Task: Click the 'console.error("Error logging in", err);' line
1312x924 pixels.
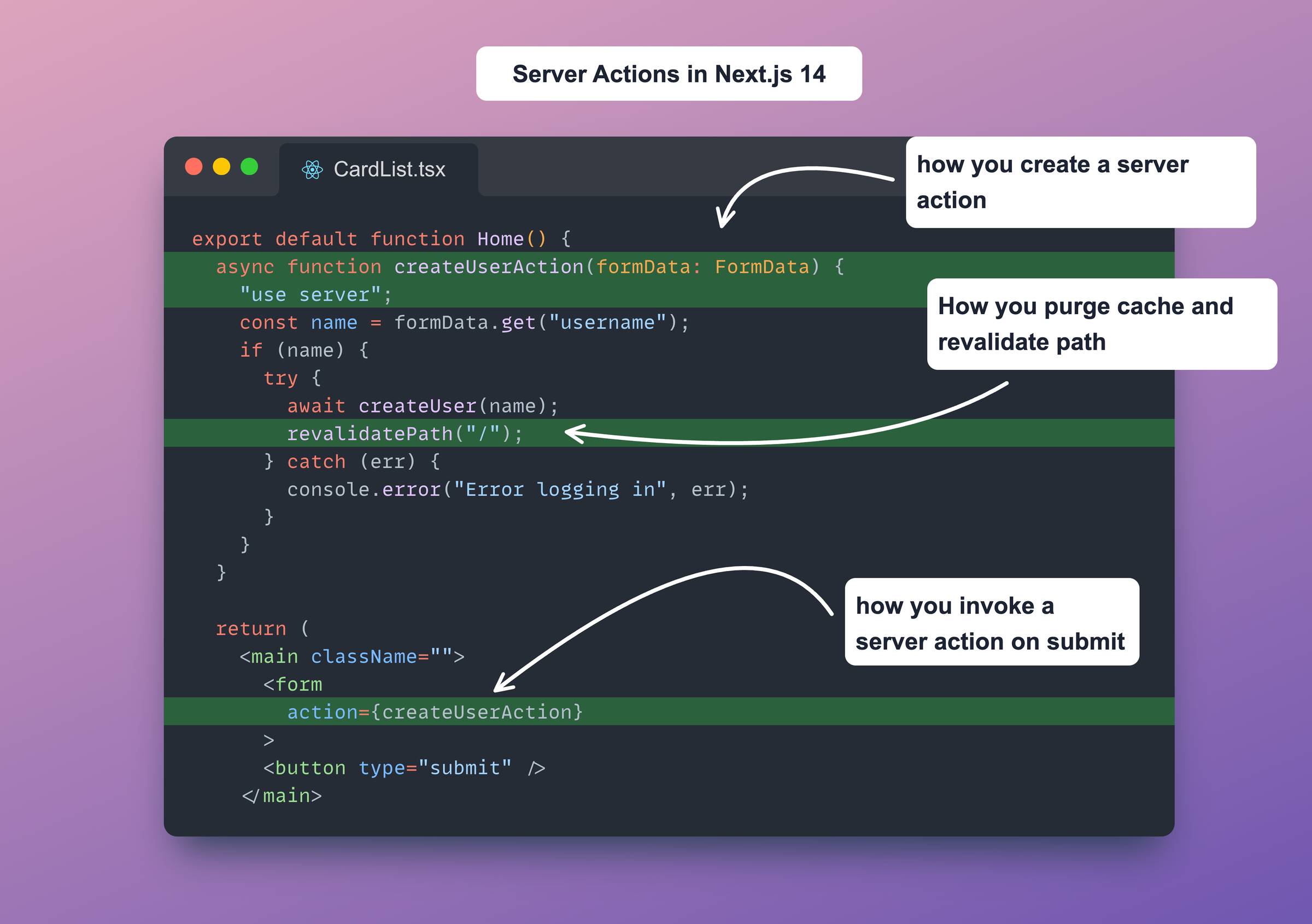Action: click(518, 490)
